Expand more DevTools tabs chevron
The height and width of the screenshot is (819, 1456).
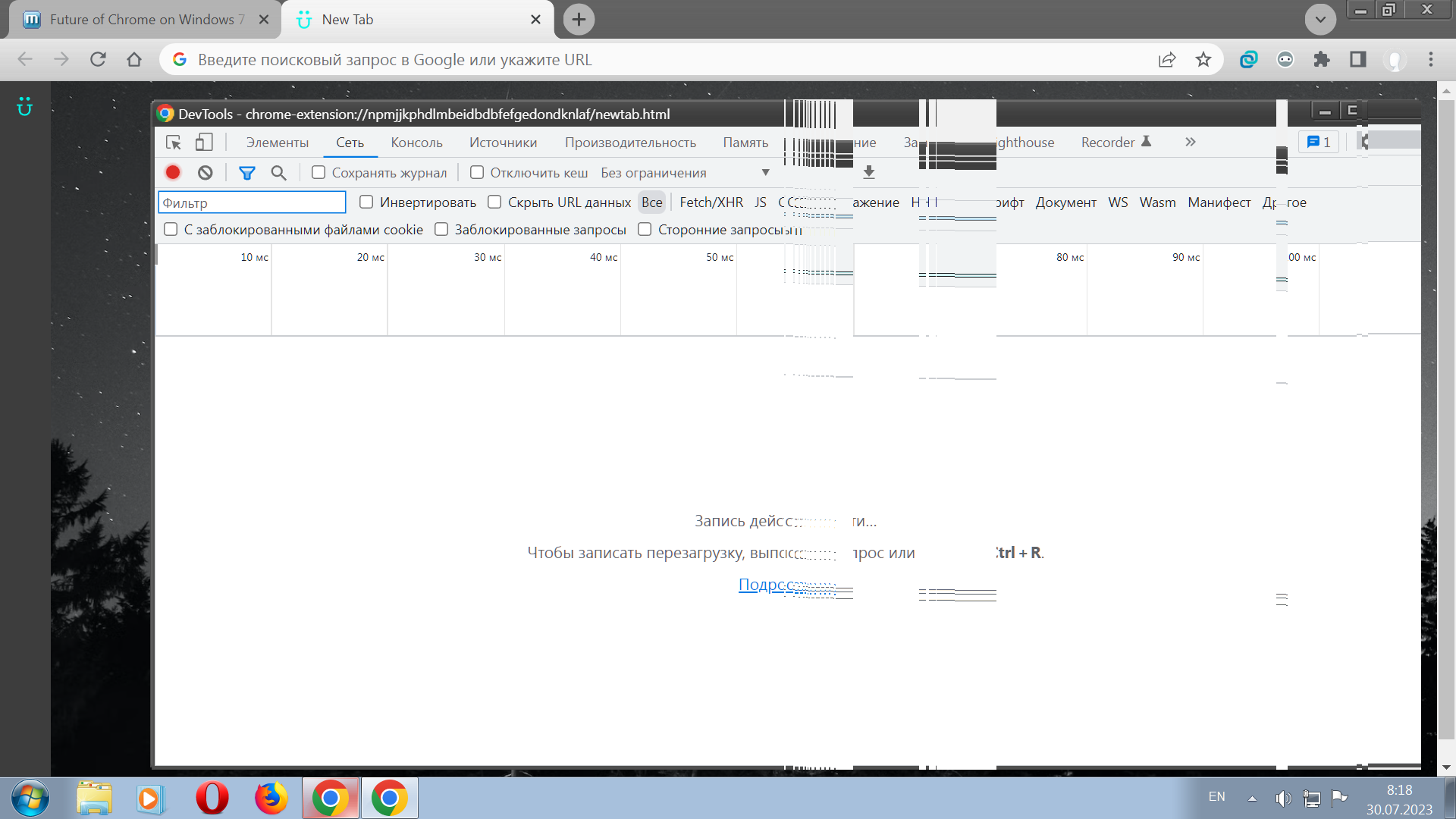(x=1191, y=142)
